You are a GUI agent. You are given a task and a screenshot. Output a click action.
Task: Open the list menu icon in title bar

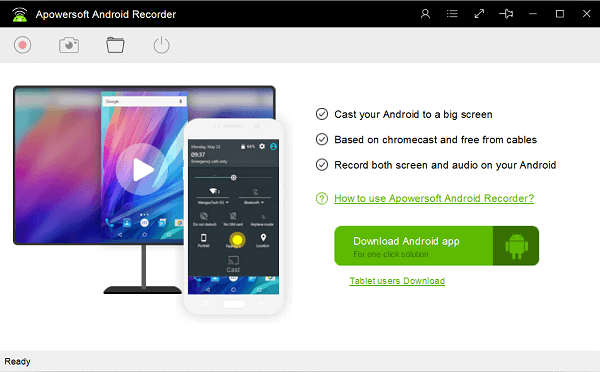[452, 14]
